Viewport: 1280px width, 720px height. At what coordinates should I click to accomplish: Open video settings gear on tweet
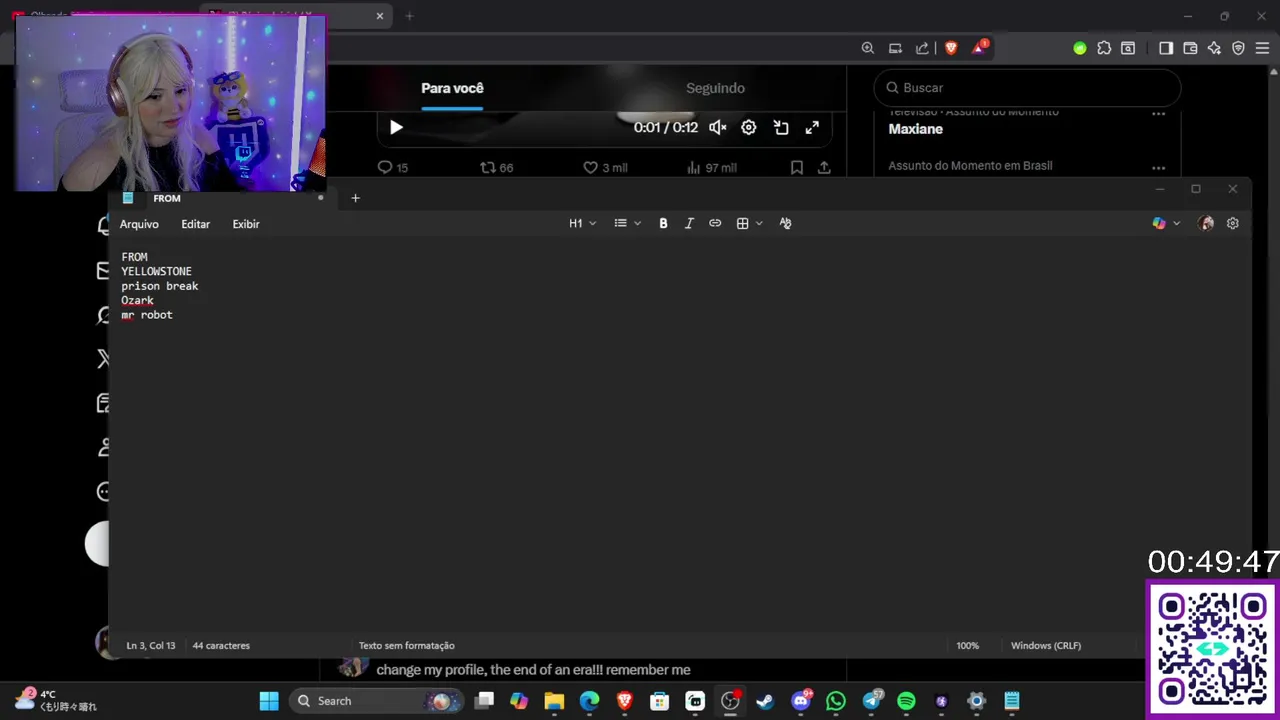[748, 127]
